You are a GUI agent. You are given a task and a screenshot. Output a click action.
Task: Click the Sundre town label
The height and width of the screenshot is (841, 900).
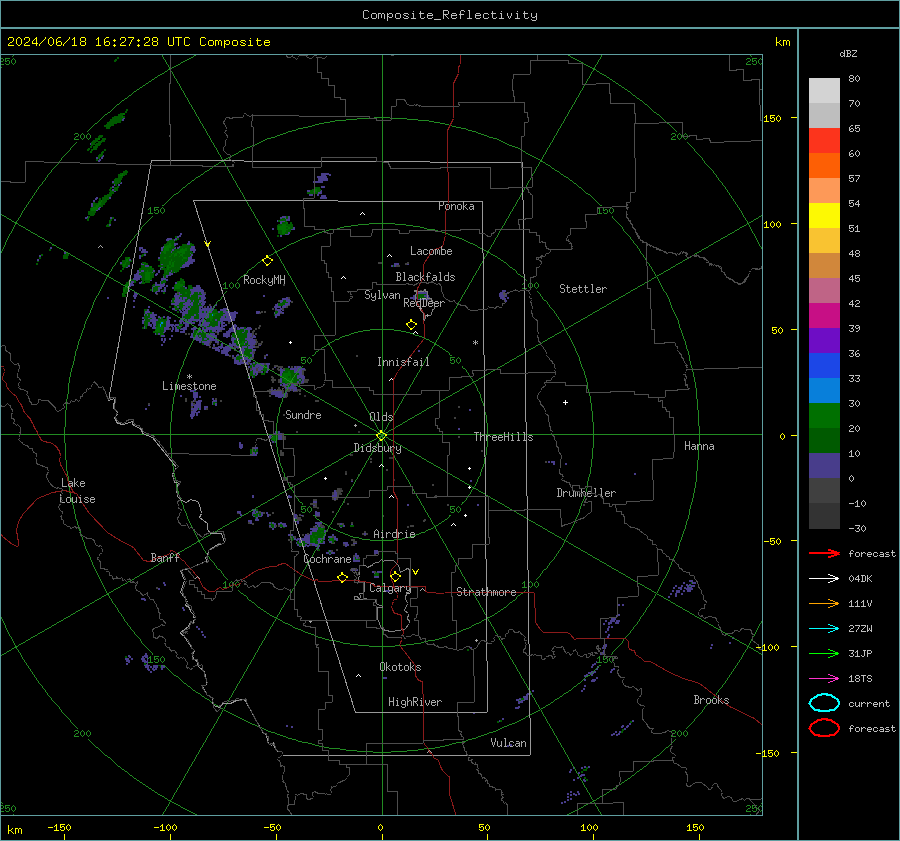coord(303,415)
